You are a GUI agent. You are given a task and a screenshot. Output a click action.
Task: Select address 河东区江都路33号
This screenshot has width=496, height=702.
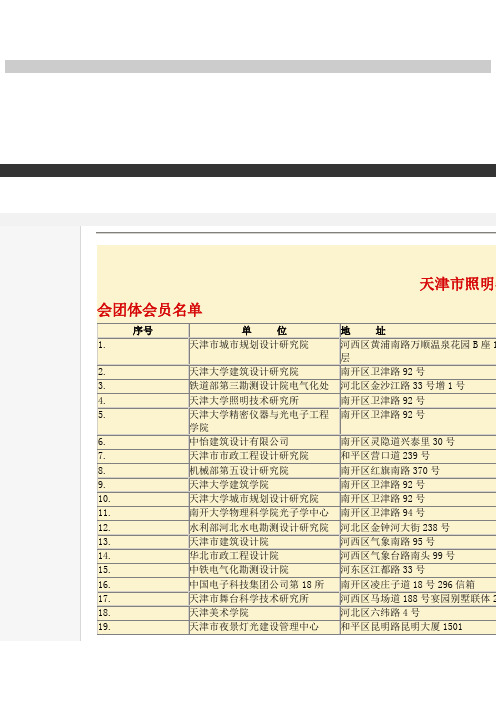[383, 570]
